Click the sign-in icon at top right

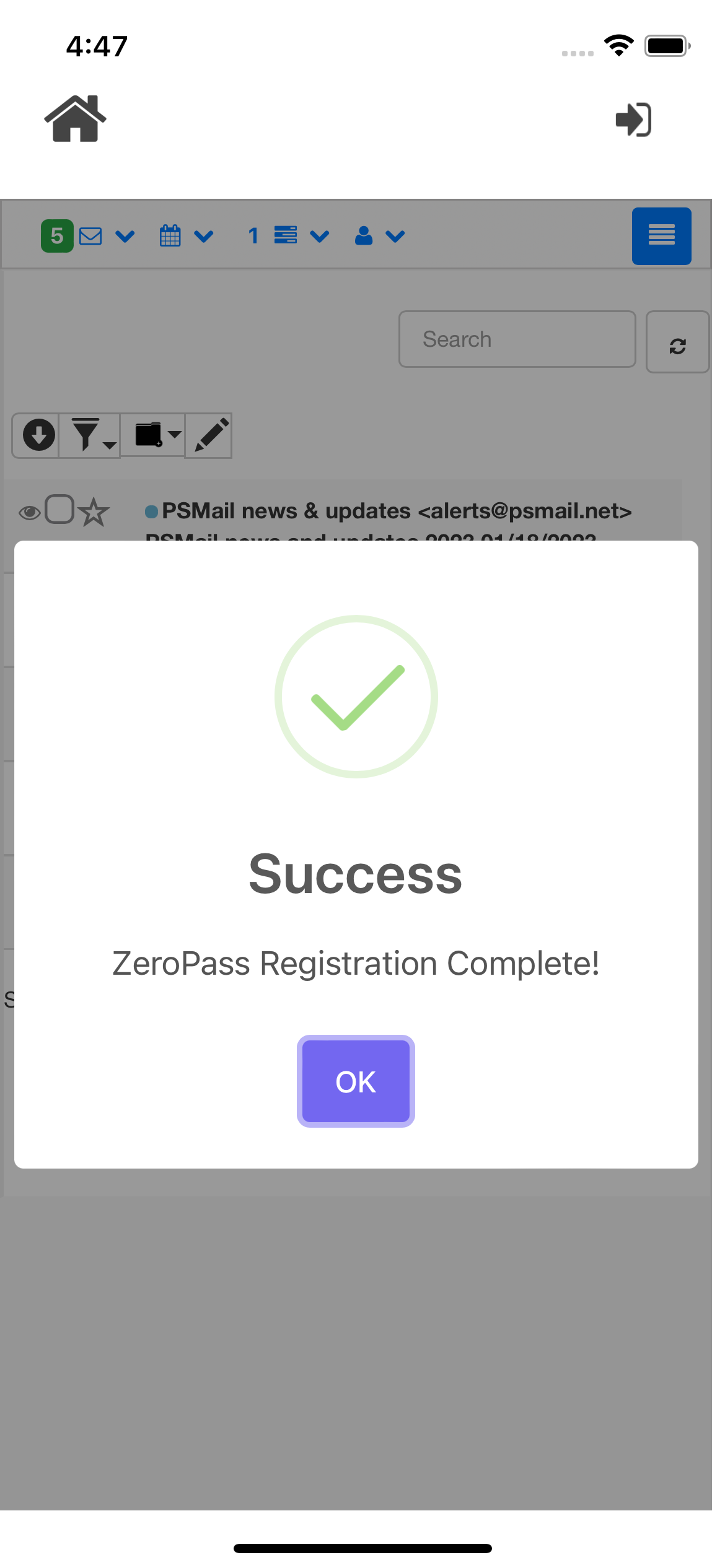point(634,120)
